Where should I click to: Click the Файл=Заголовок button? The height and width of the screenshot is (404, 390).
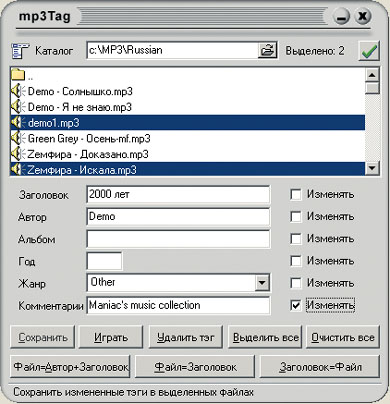(195, 367)
